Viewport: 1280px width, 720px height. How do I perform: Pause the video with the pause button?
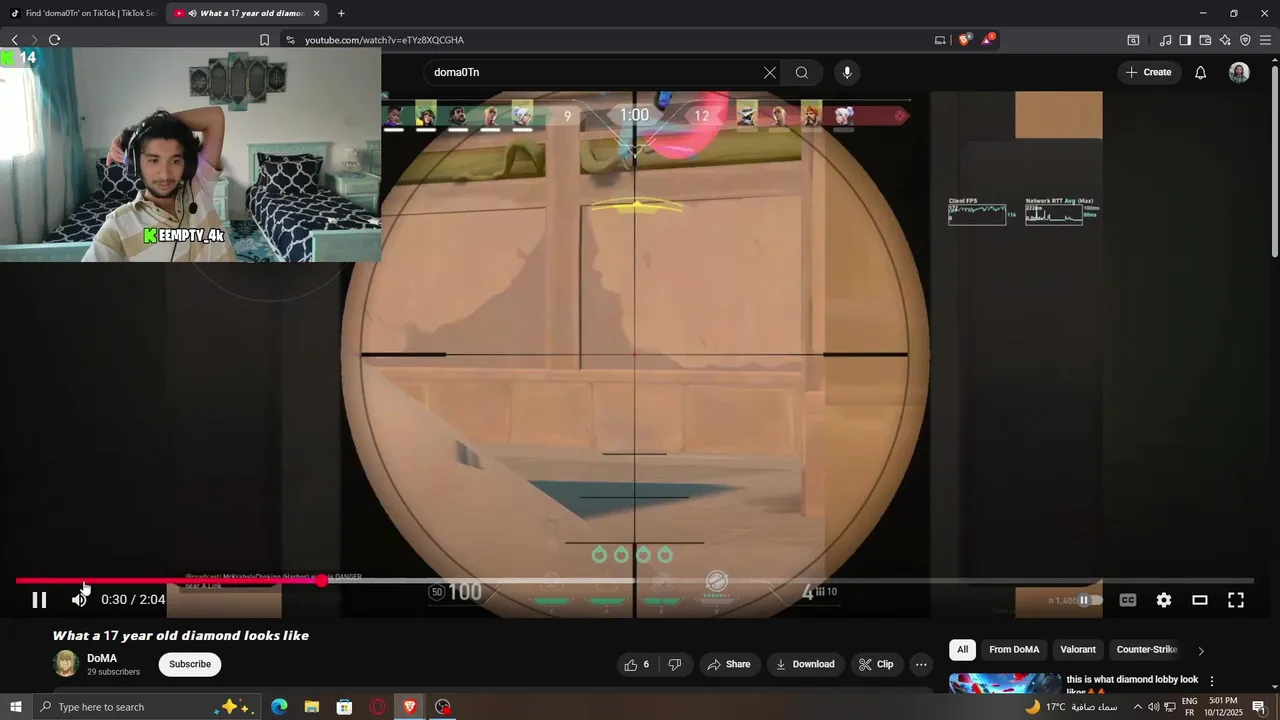click(x=39, y=600)
